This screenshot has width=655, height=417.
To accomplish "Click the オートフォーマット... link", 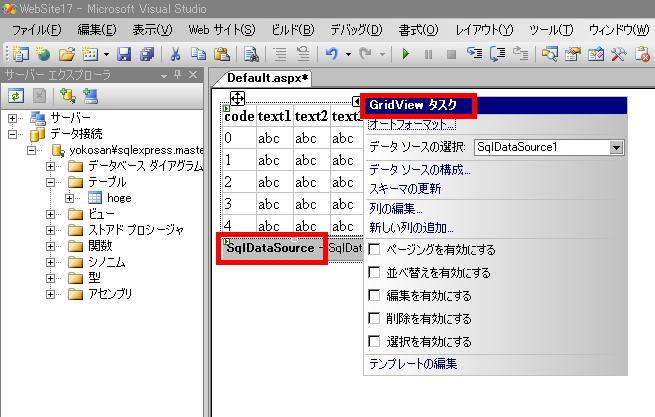I will click(412, 124).
